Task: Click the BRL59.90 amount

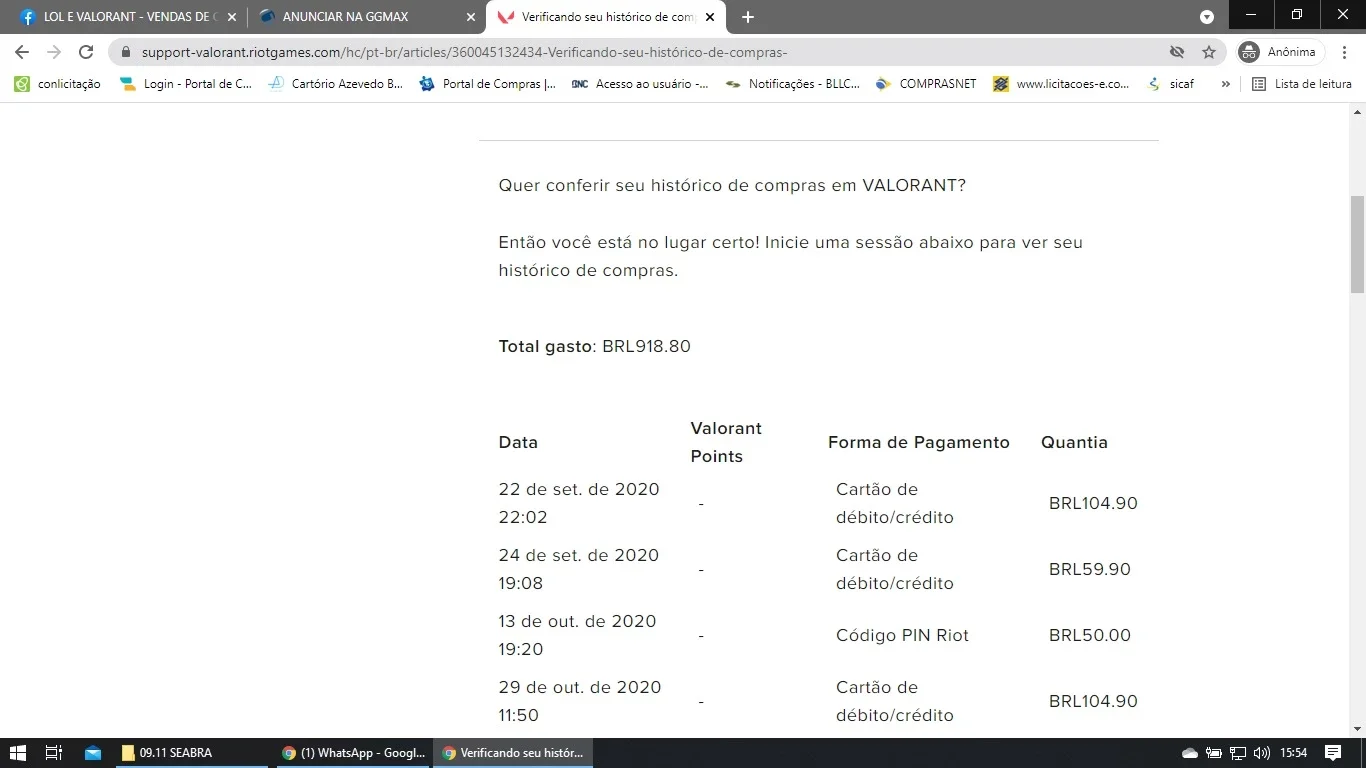Action: point(1090,570)
